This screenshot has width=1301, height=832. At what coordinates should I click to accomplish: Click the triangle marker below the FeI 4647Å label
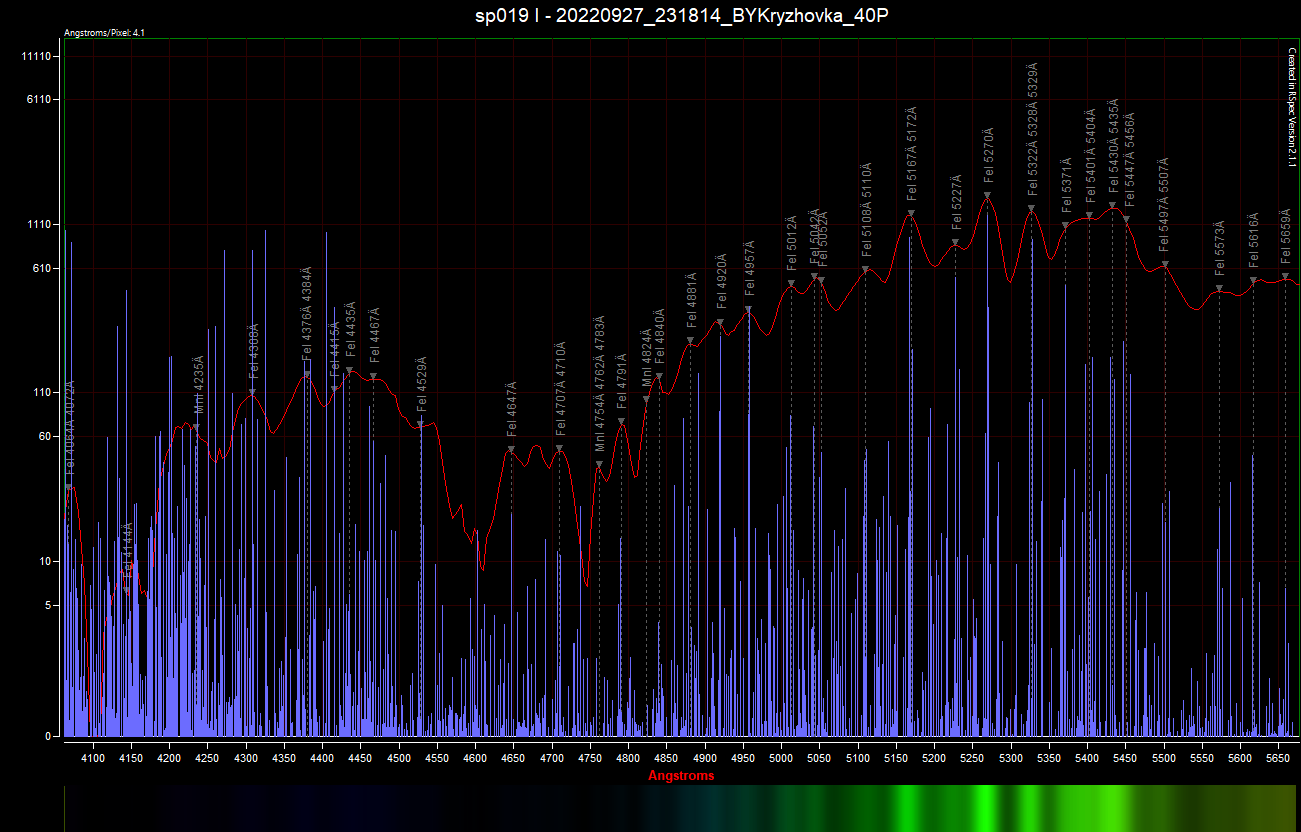point(512,450)
